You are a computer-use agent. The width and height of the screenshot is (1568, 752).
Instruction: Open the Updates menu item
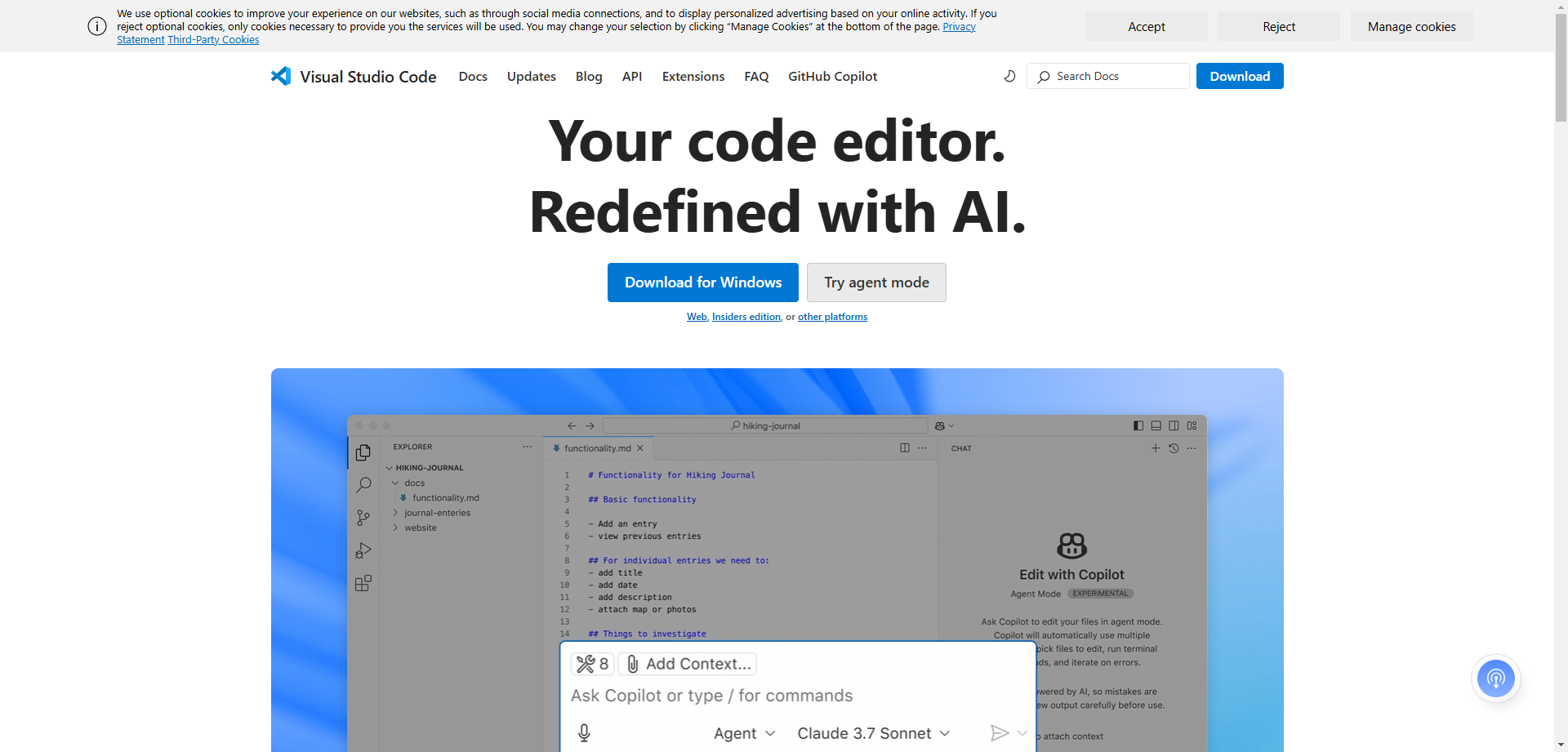(532, 76)
